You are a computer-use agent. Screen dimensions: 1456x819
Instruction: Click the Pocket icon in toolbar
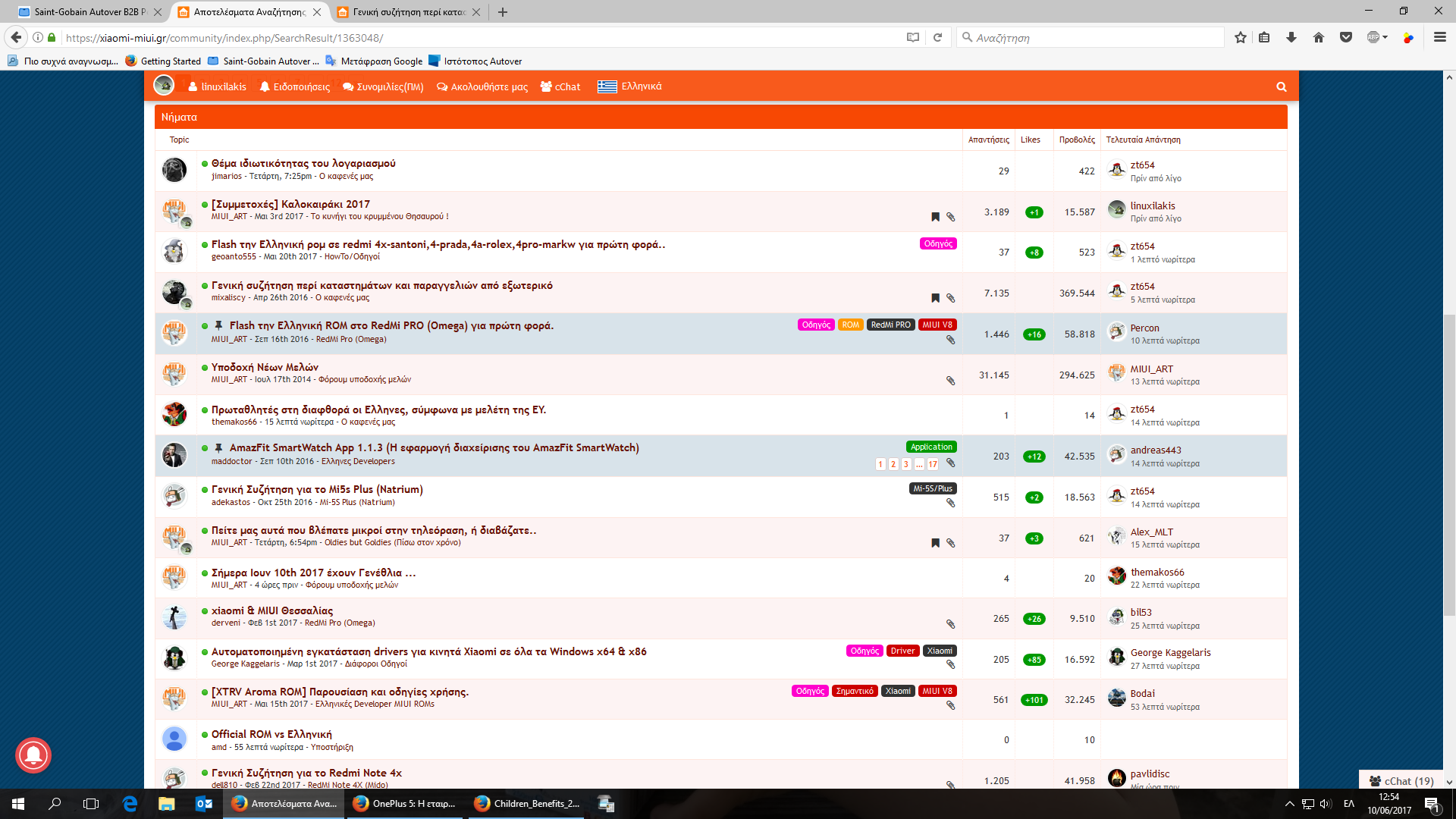point(1346,37)
